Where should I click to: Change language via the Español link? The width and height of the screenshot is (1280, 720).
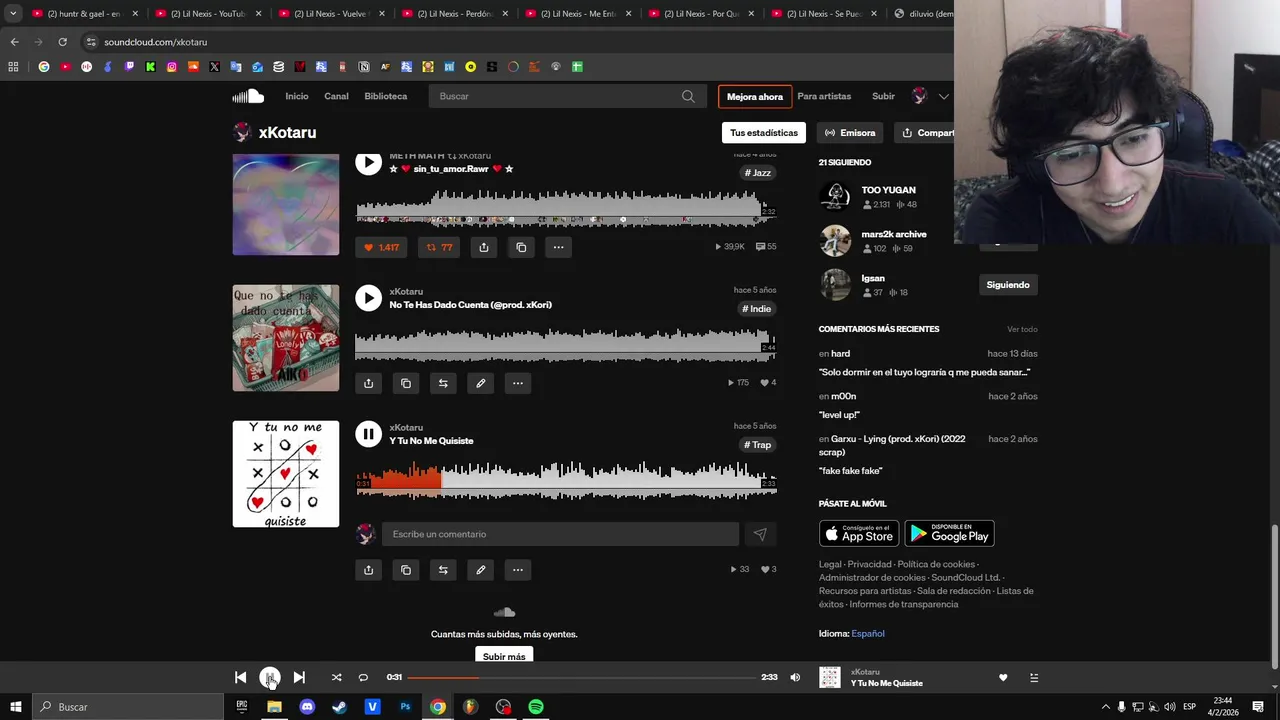click(868, 633)
